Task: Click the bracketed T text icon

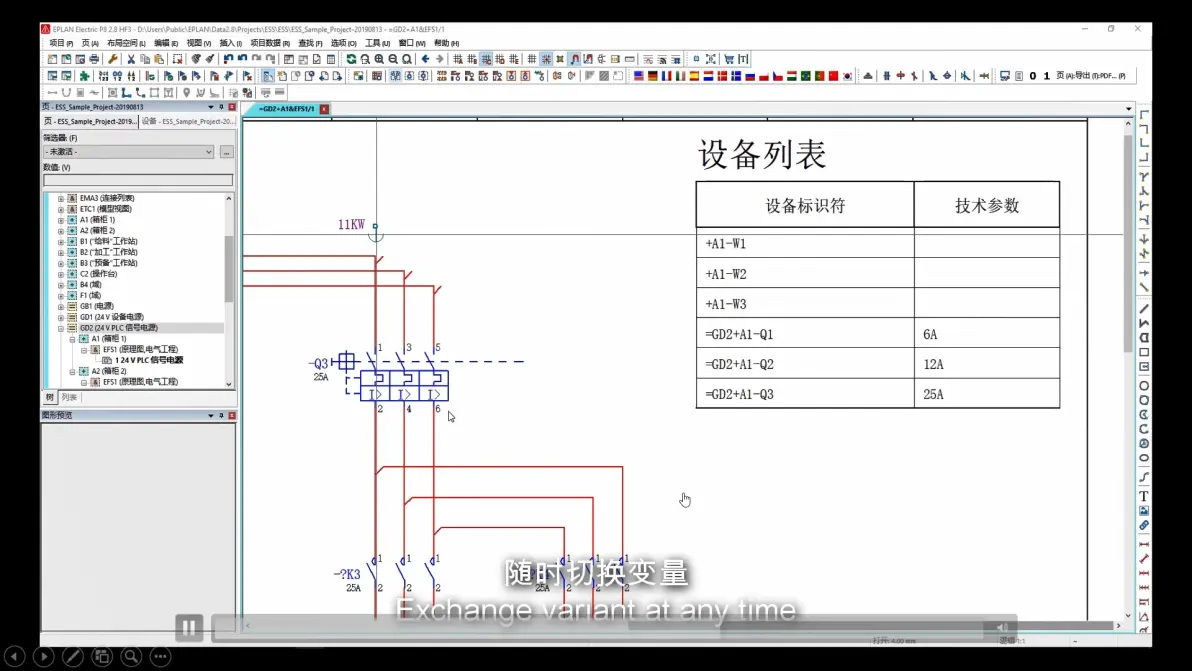Action: 743,59
